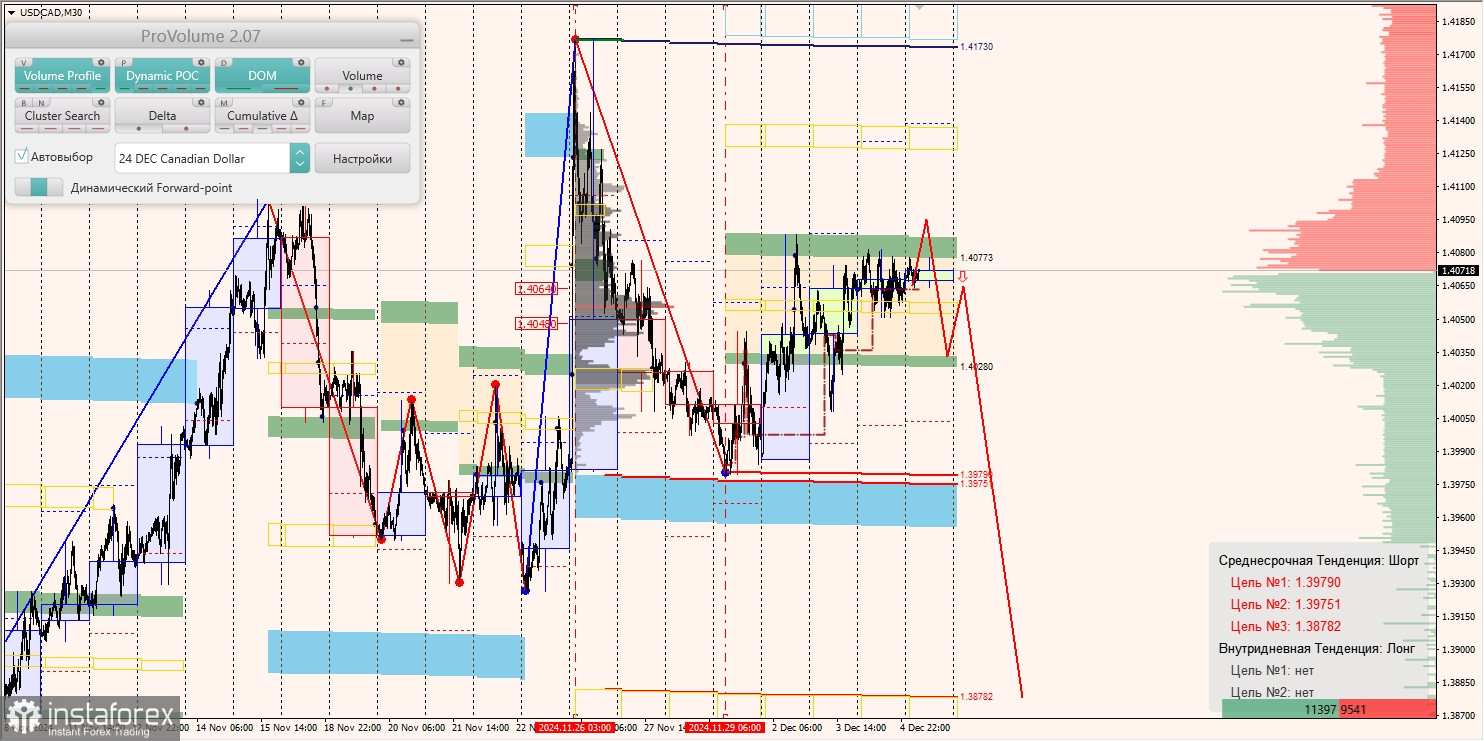This screenshot has width=1484, height=741.
Task: Open Map gear settings
Action: 401,102
